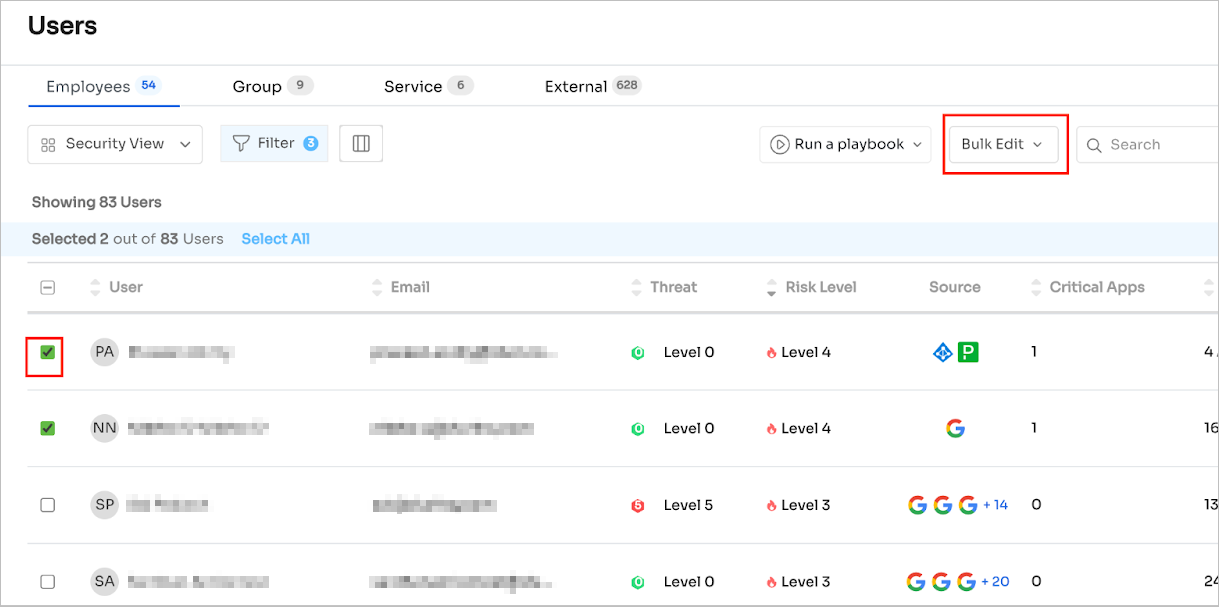Click the SP avatar icon
Image resolution: width=1219 pixels, height=607 pixels.
104,505
